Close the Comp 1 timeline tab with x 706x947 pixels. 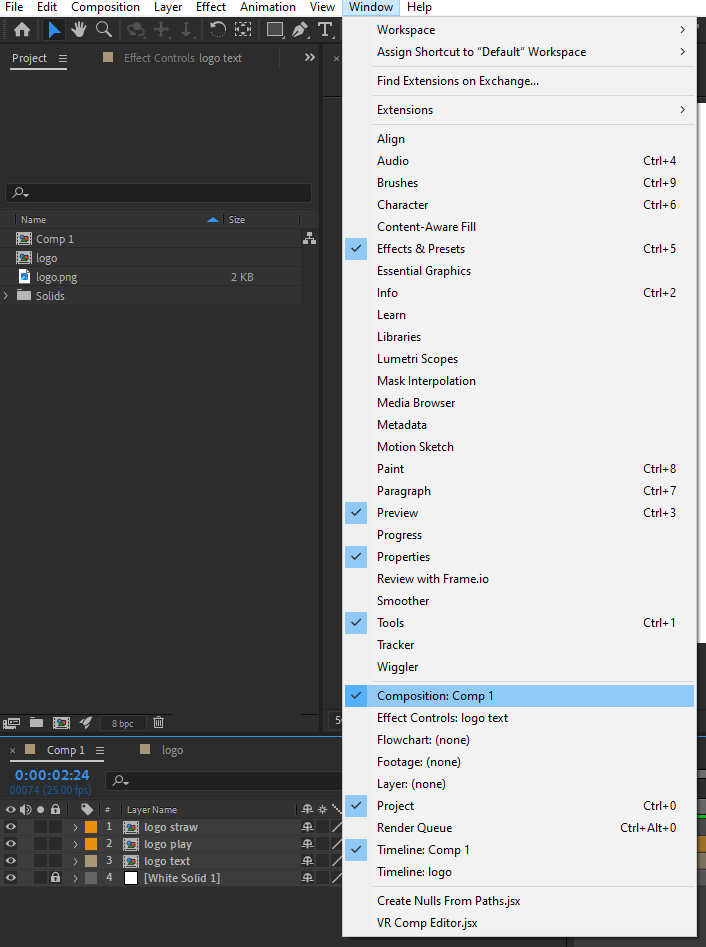tap(12, 750)
